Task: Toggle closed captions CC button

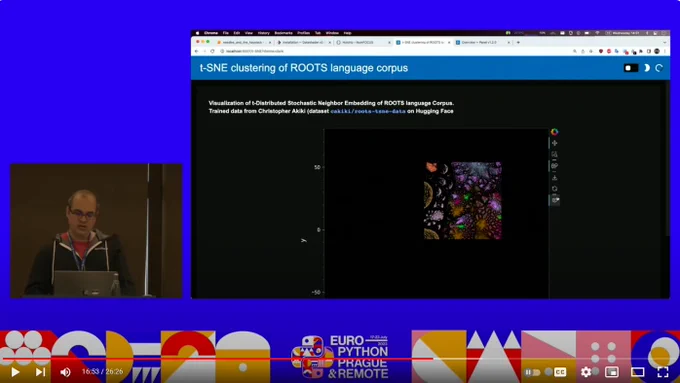Action: [560, 372]
